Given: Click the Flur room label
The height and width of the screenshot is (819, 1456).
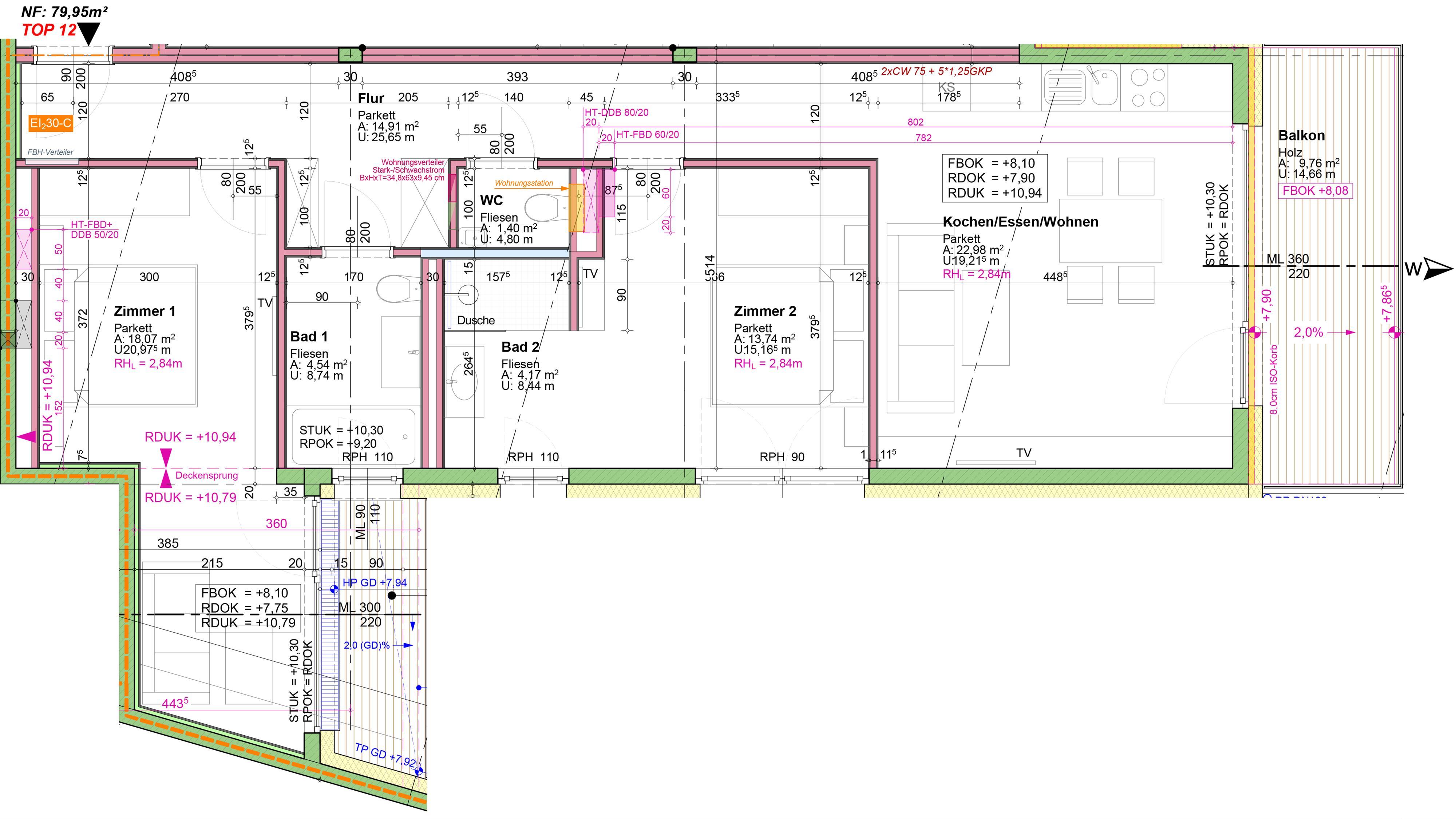Looking at the screenshot, I should click(371, 99).
